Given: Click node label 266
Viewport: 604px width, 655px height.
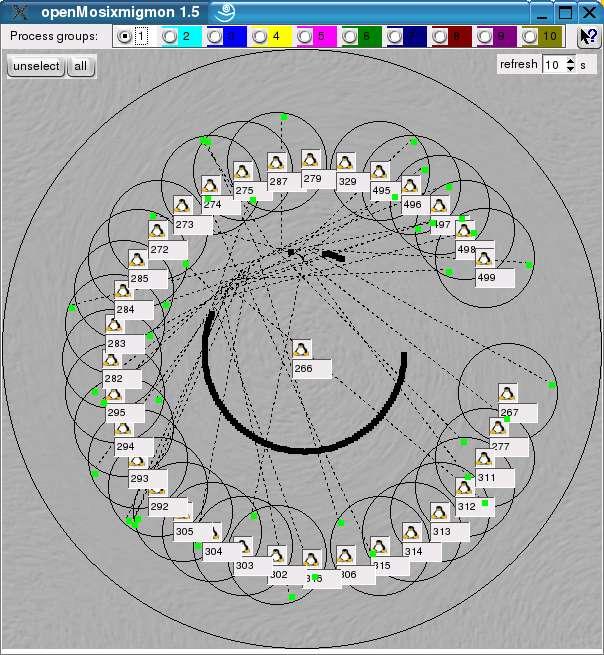Looking at the screenshot, I should 312,368.
